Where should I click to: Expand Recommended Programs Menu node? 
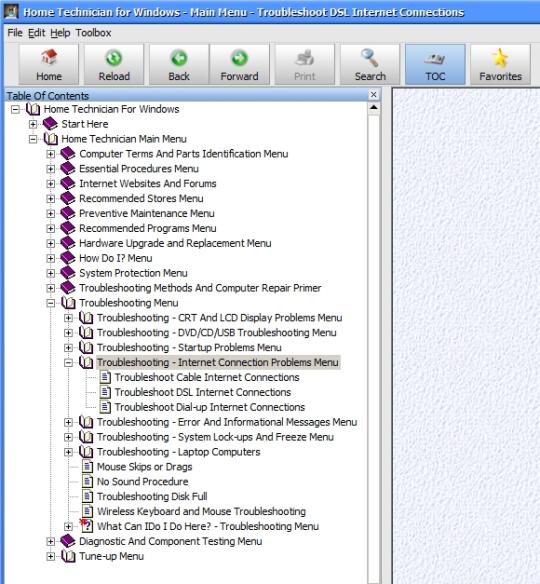[x=51, y=228]
